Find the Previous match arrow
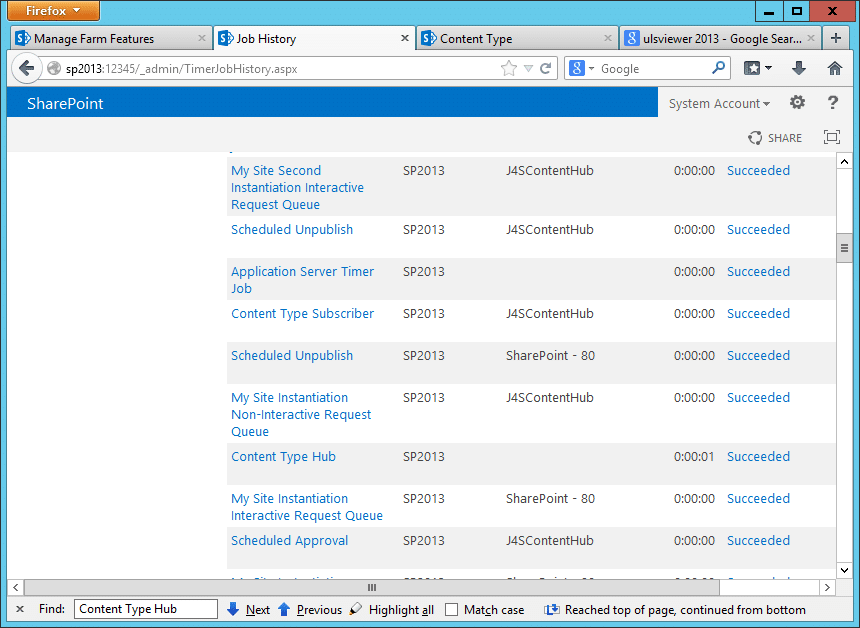The width and height of the screenshot is (860, 628). click(x=310, y=609)
